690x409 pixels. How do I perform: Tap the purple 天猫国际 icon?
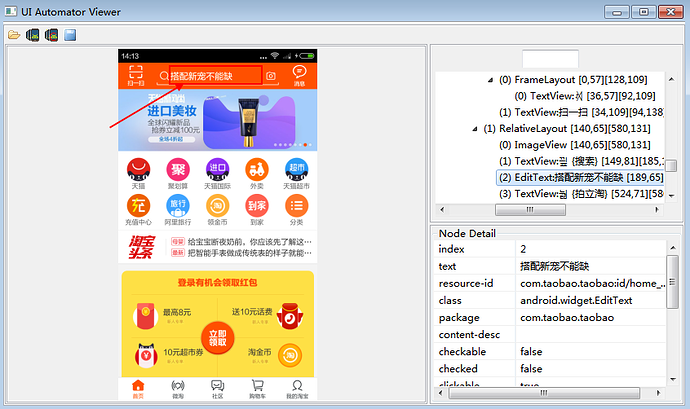pyautogui.click(x=217, y=169)
